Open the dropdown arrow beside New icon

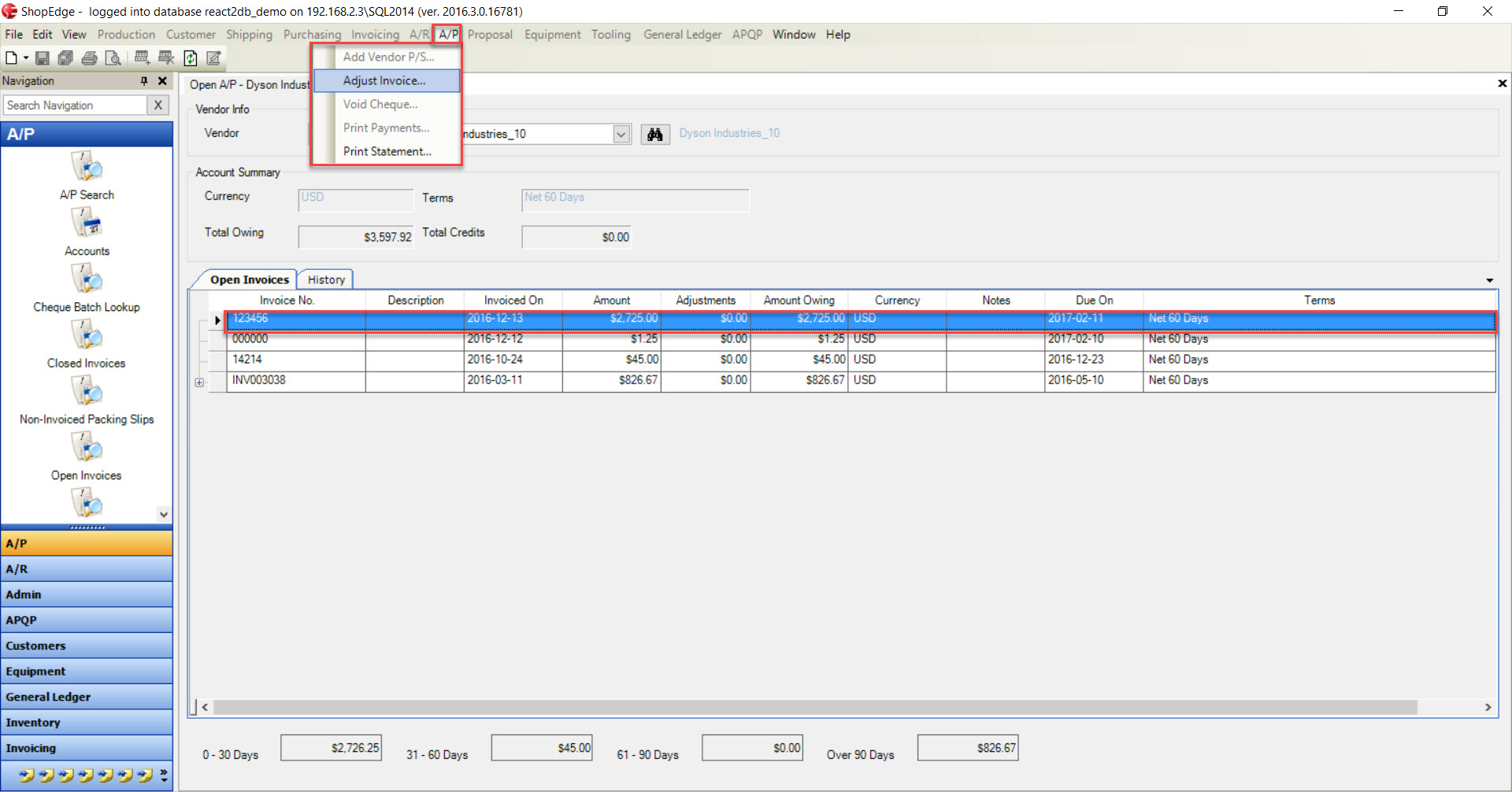coord(26,57)
